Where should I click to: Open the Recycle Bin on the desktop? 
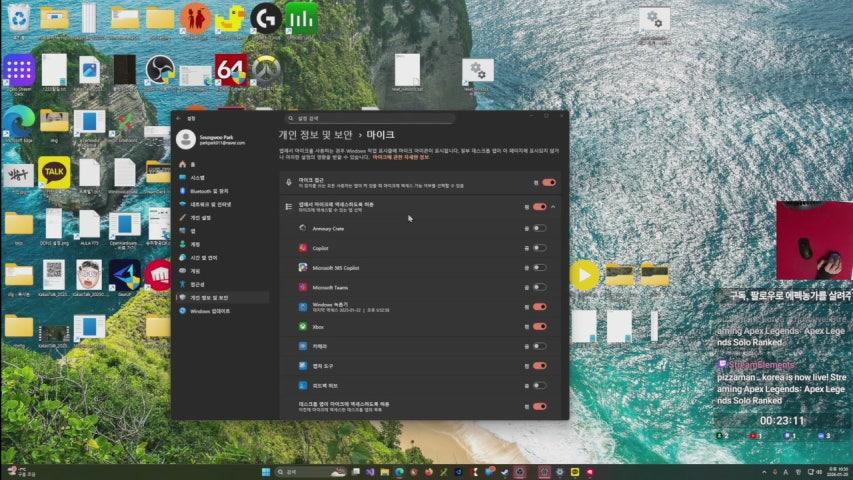click(19, 19)
